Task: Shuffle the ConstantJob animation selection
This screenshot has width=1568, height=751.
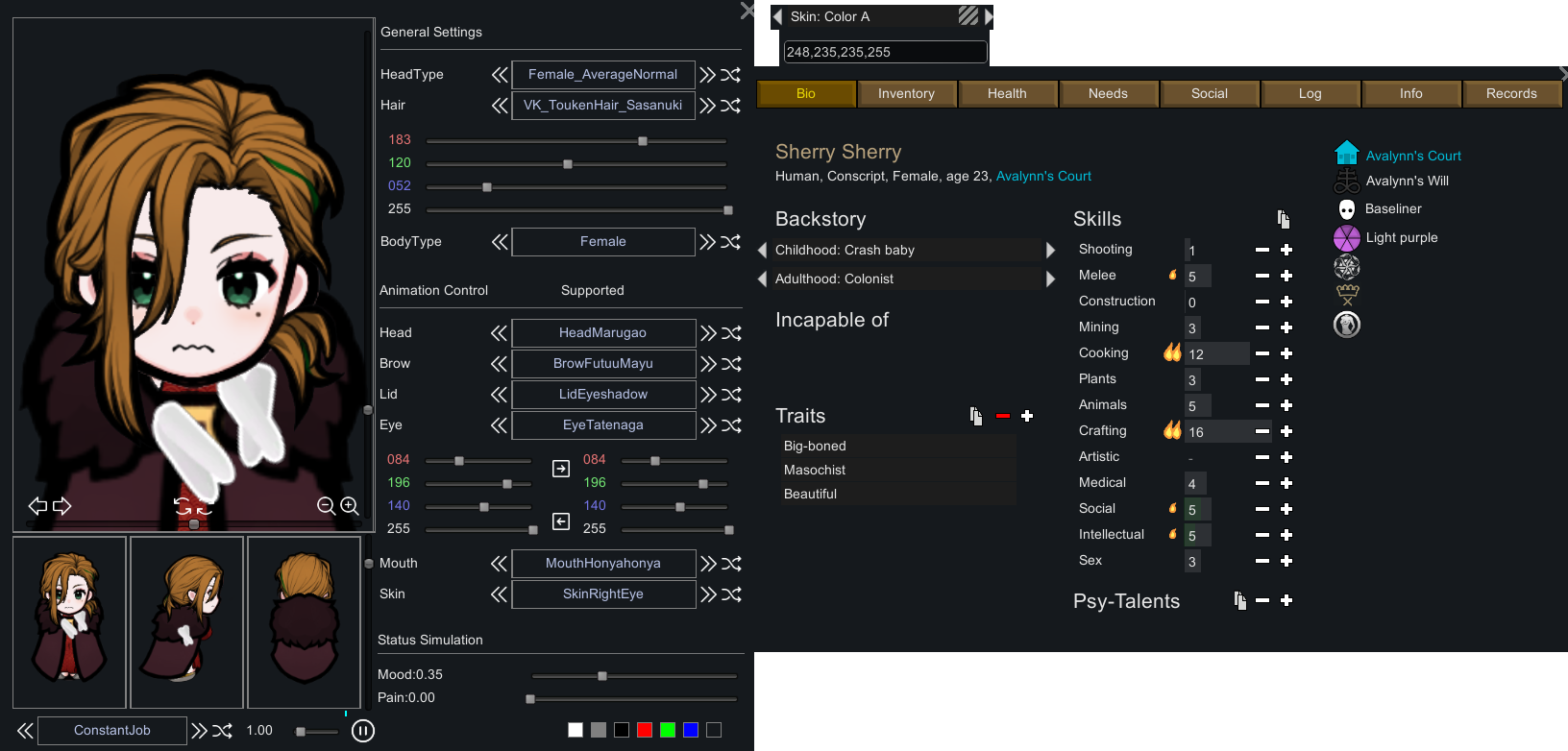Action: click(x=223, y=731)
